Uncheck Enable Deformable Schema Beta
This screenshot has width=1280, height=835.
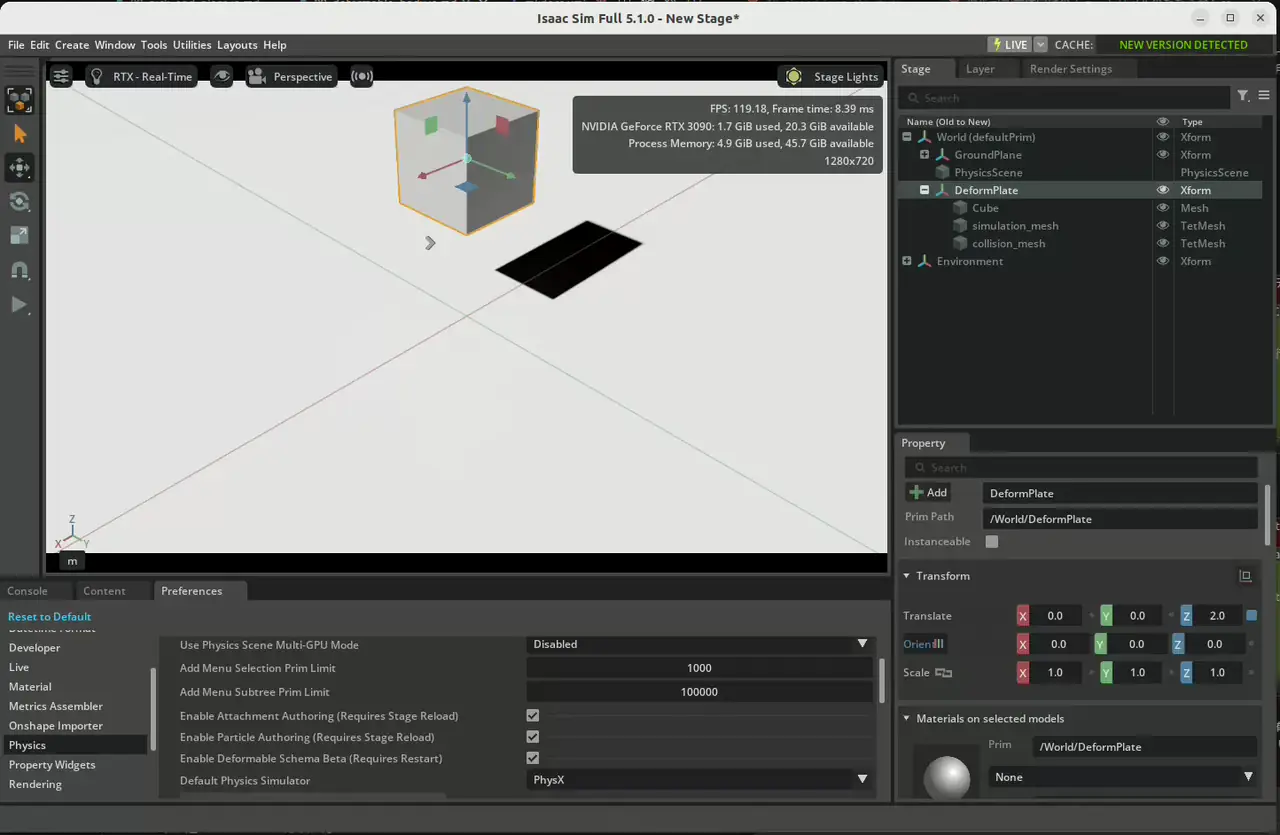click(x=532, y=758)
